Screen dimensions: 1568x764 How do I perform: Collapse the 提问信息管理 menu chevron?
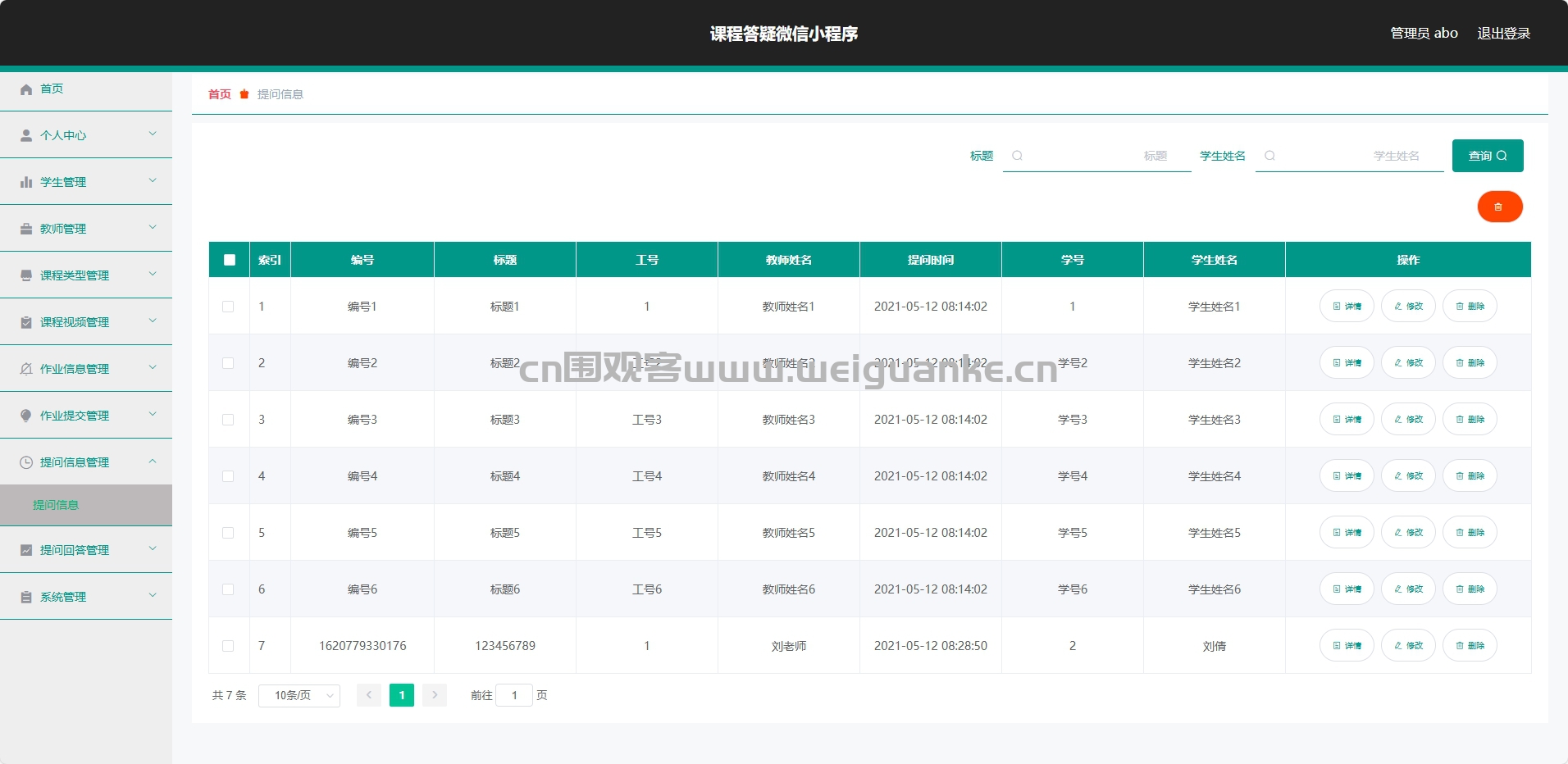153,461
